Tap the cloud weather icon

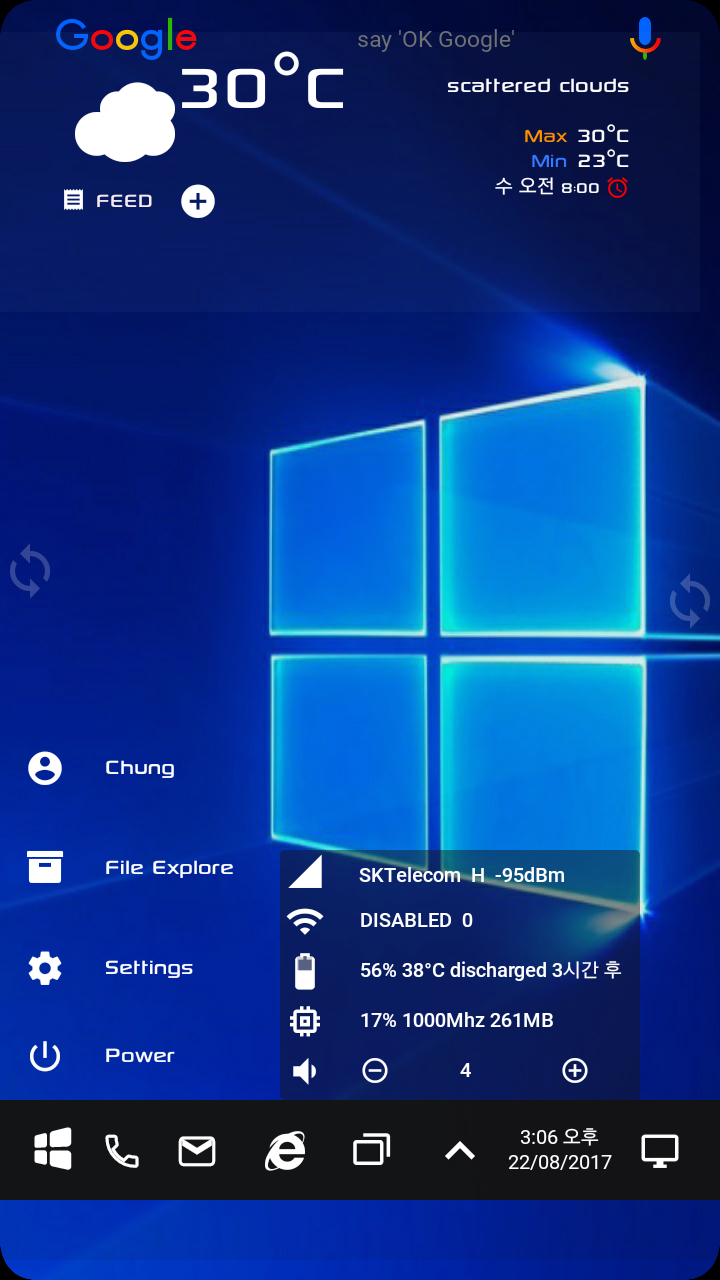pos(126,123)
